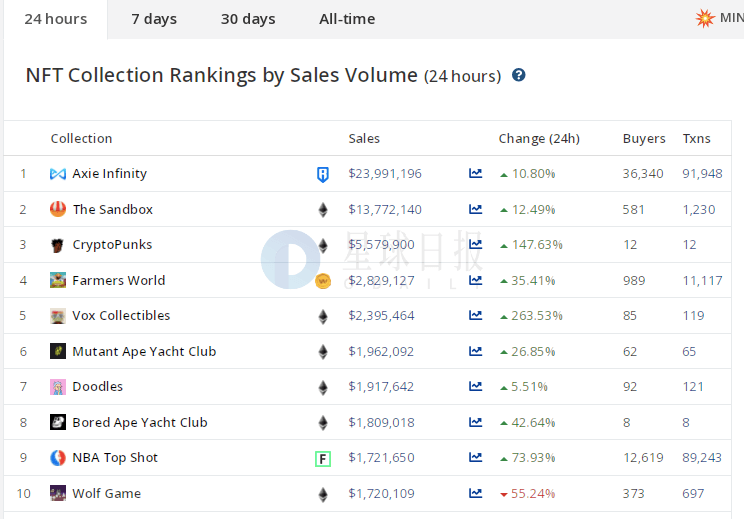Open the sales chart icon for Wolf Game
Image resolution: width=744 pixels, height=519 pixels.
pos(475,493)
